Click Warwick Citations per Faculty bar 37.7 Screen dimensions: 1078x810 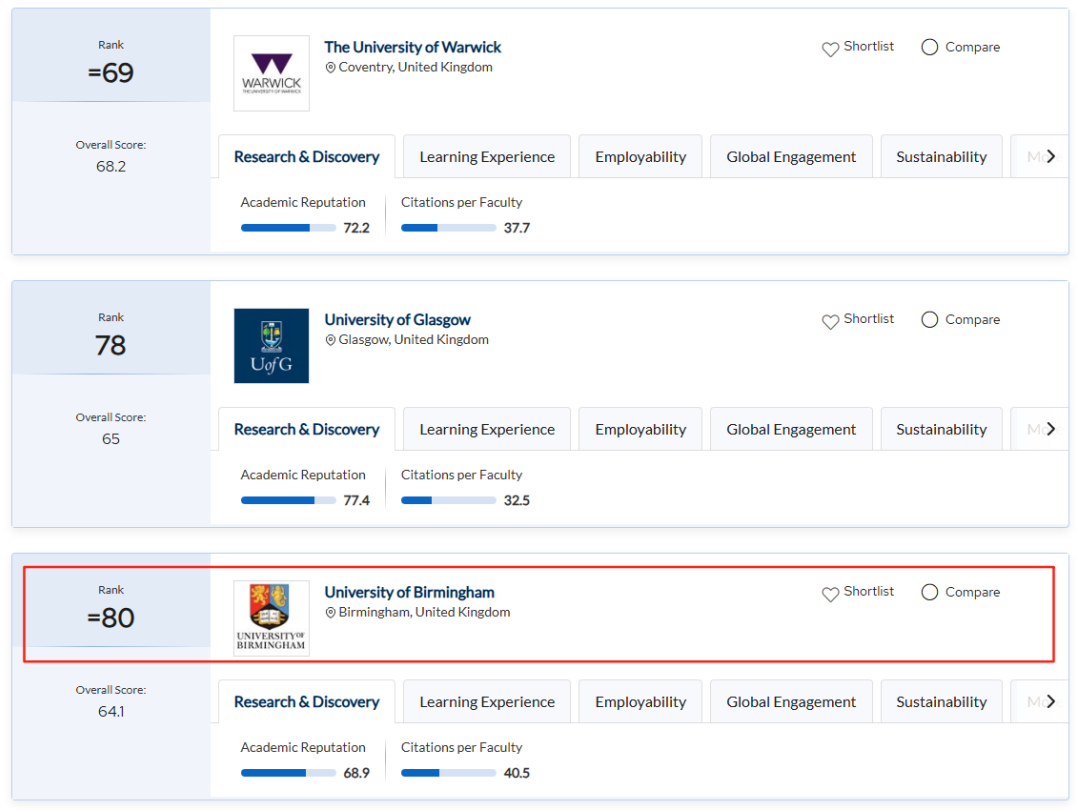click(448, 228)
